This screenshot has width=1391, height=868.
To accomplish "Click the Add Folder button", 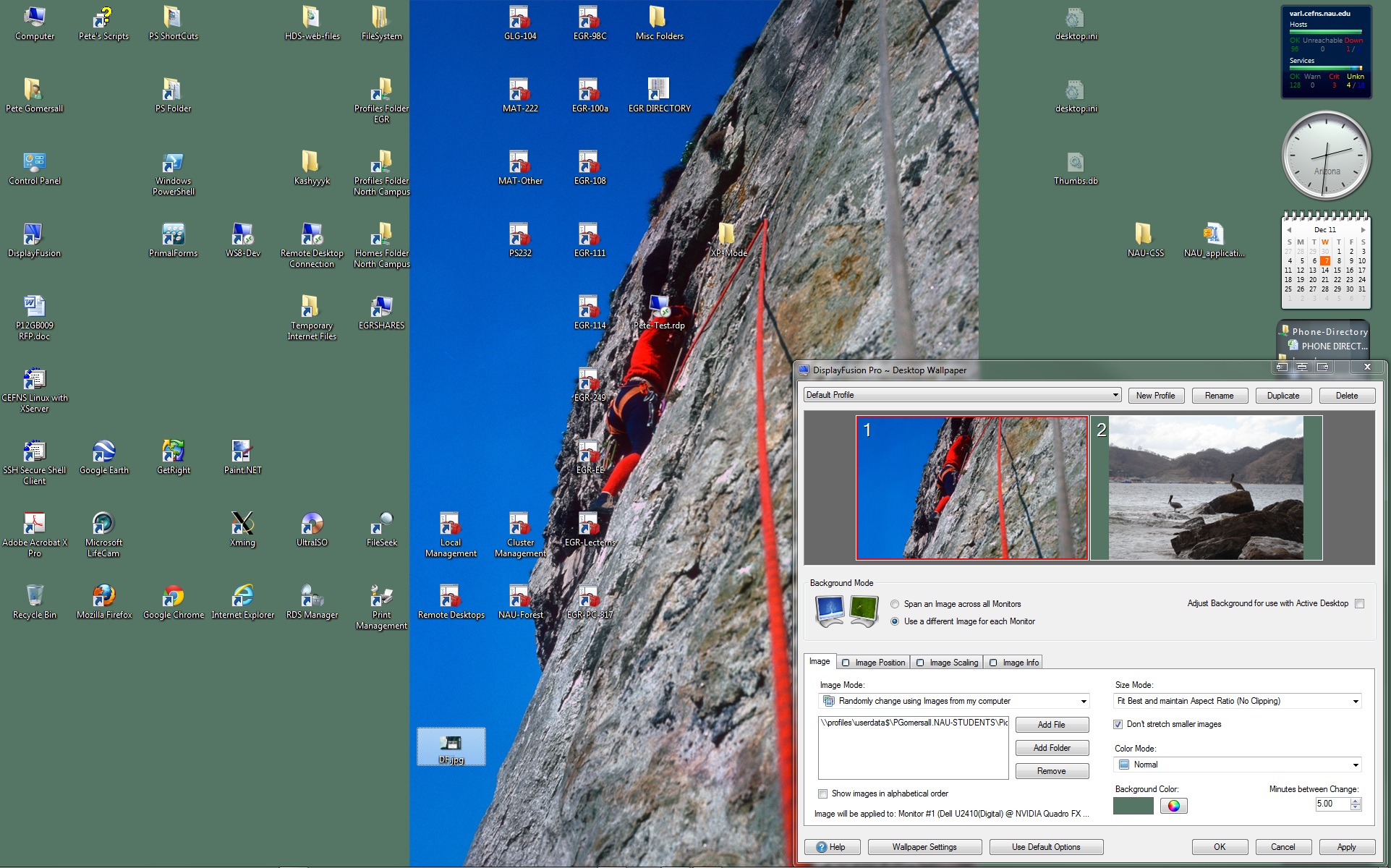I will [1051, 748].
